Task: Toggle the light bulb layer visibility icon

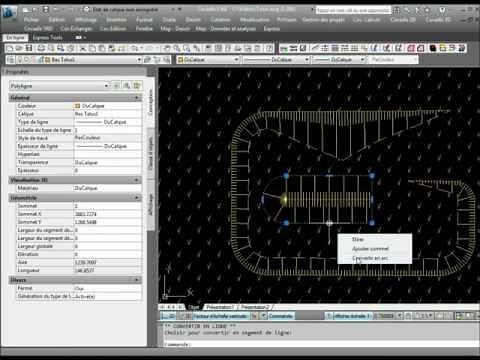Action: coord(20,60)
